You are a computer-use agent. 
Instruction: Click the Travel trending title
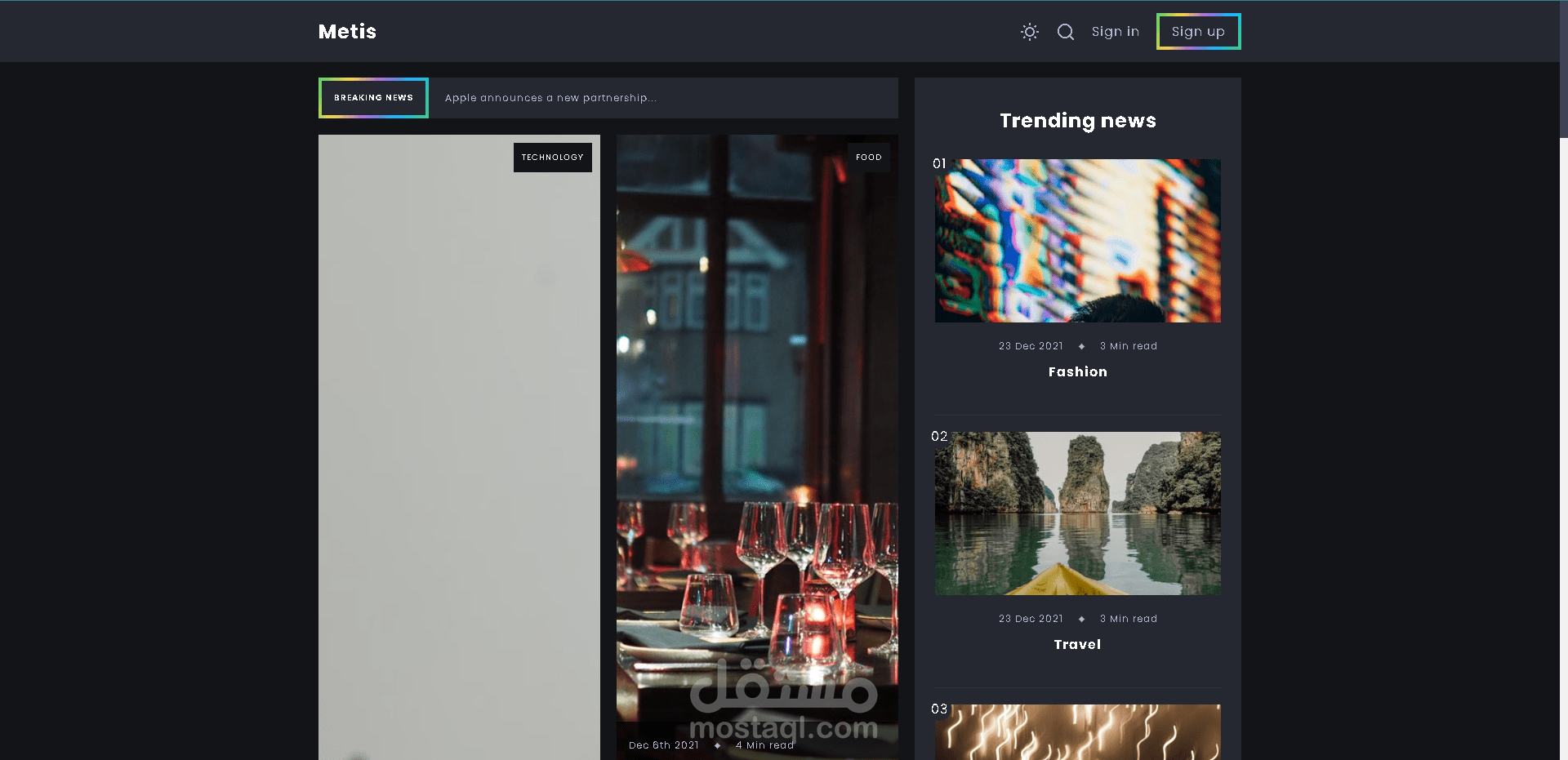[1078, 645]
